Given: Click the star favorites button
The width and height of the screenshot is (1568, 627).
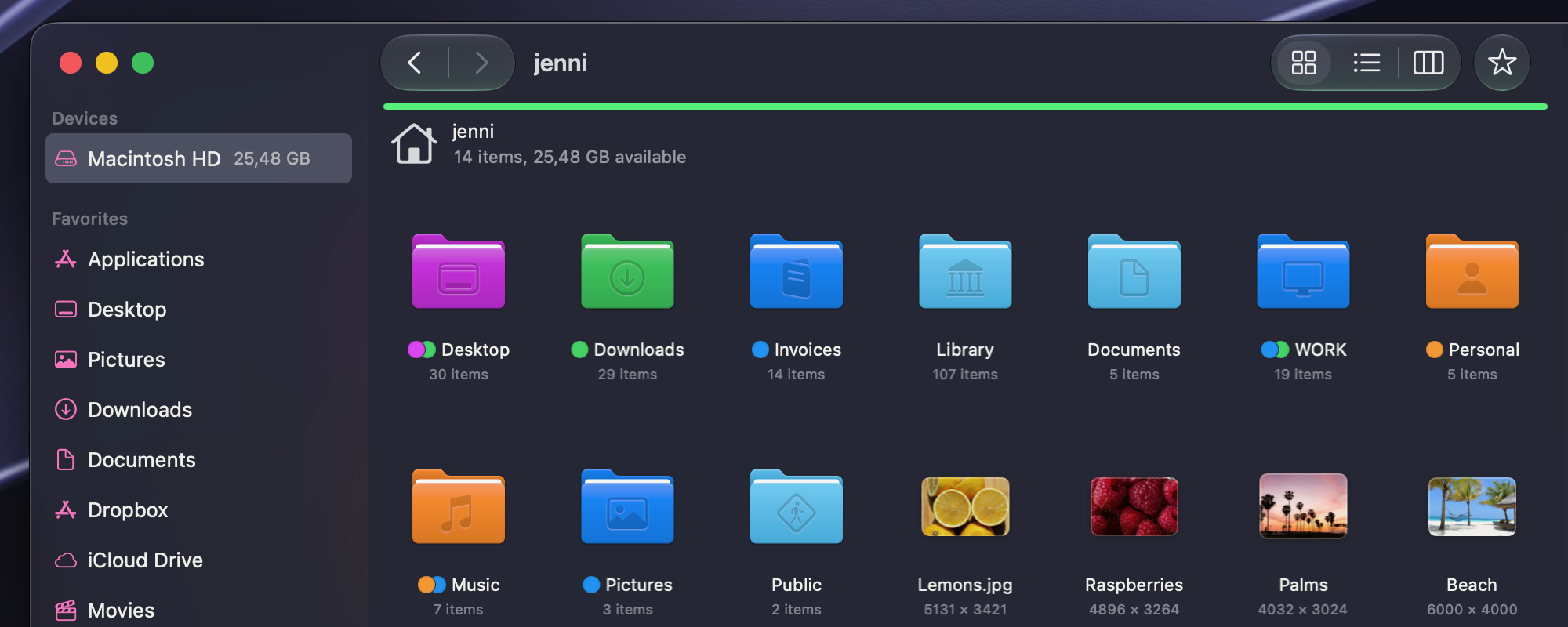Looking at the screenshot, I should pos(1501,63).
